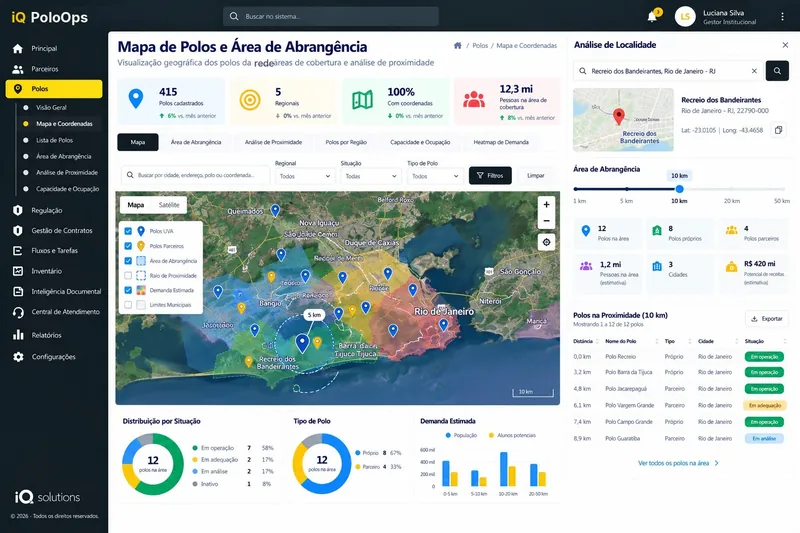Switch map view to Mapa
This screenshot has height=533, width=800.
click(136, 205)
